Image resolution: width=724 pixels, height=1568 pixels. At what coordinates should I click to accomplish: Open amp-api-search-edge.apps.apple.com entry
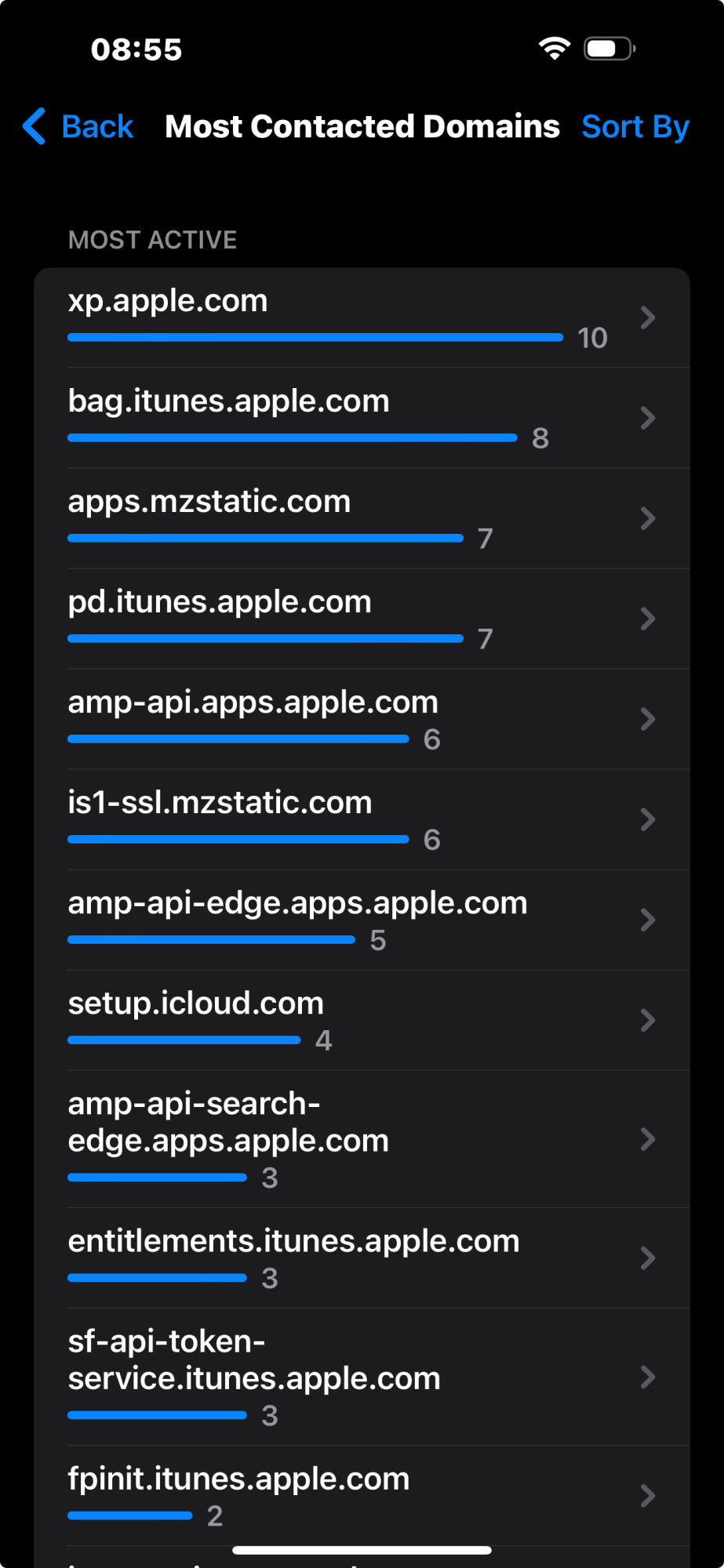pos(362,1139)
